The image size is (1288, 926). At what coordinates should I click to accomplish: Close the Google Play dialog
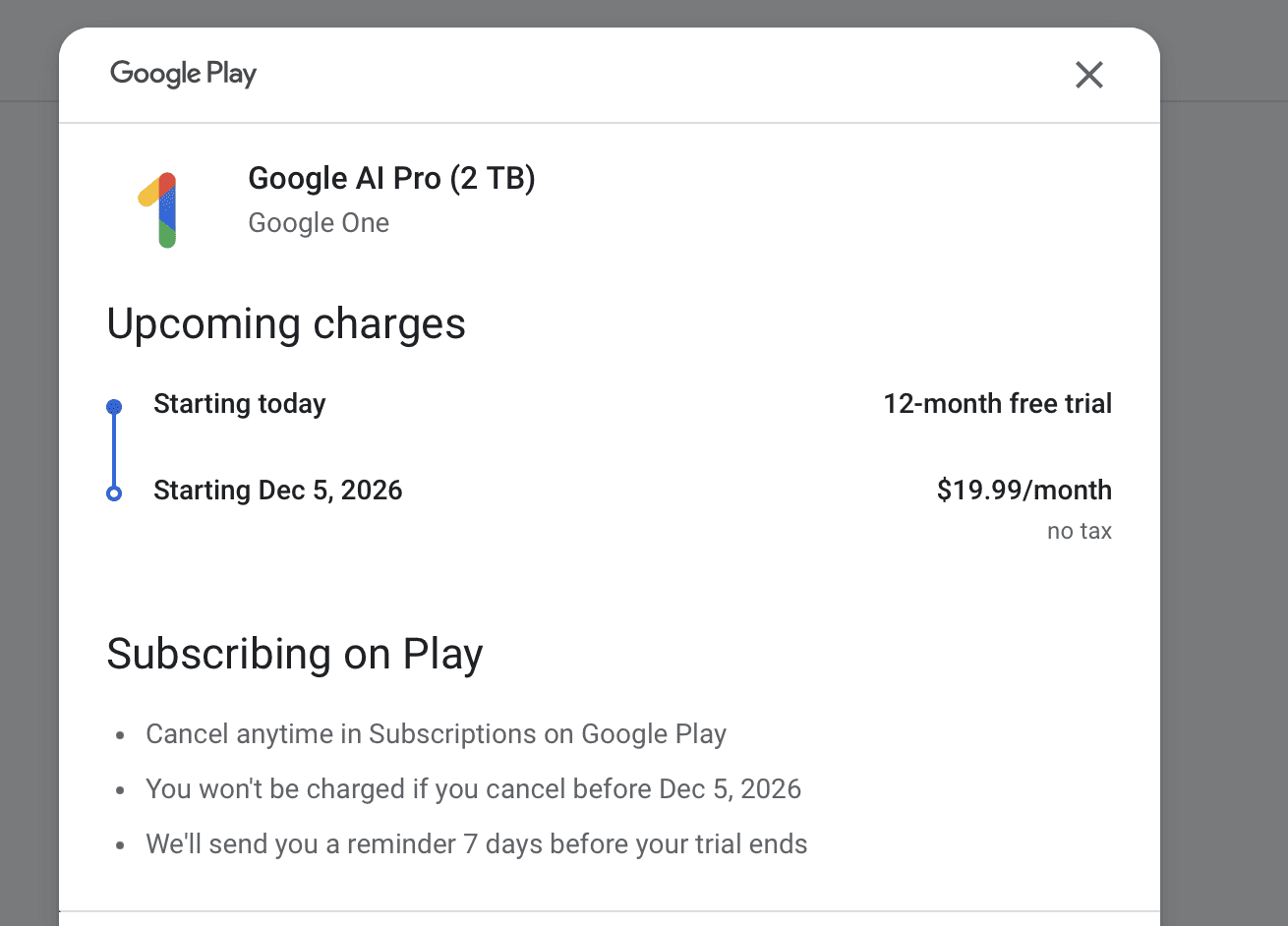[x=1088, y=75]
